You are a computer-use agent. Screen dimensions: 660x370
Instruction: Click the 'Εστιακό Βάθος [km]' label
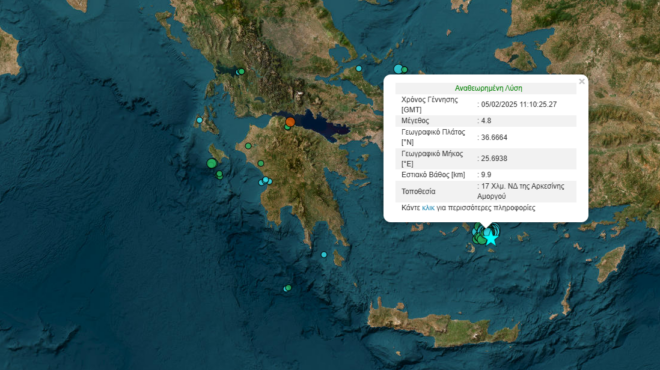433,175
